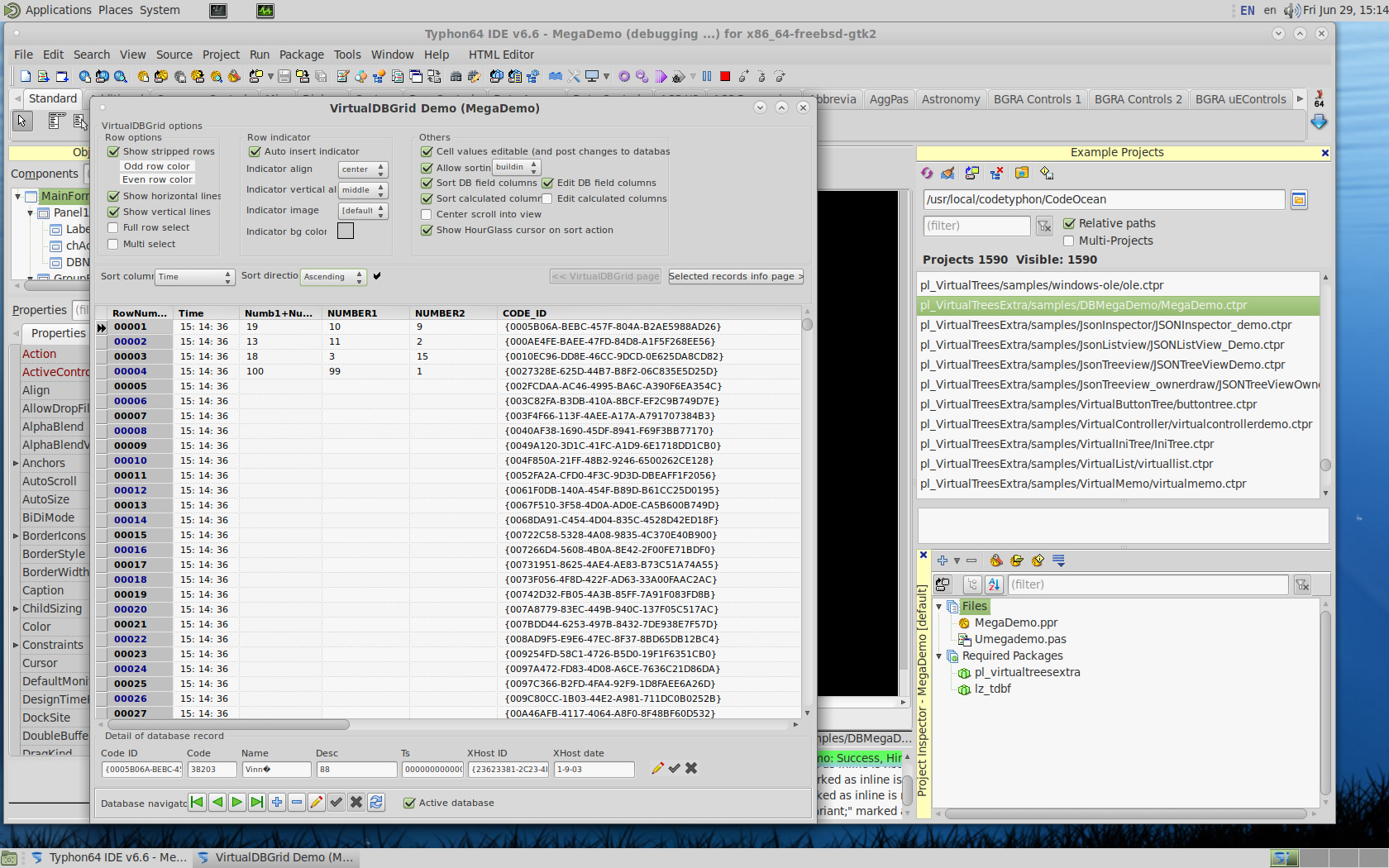Sort grid by clicking NUMBER1 column header

(366, 313)
